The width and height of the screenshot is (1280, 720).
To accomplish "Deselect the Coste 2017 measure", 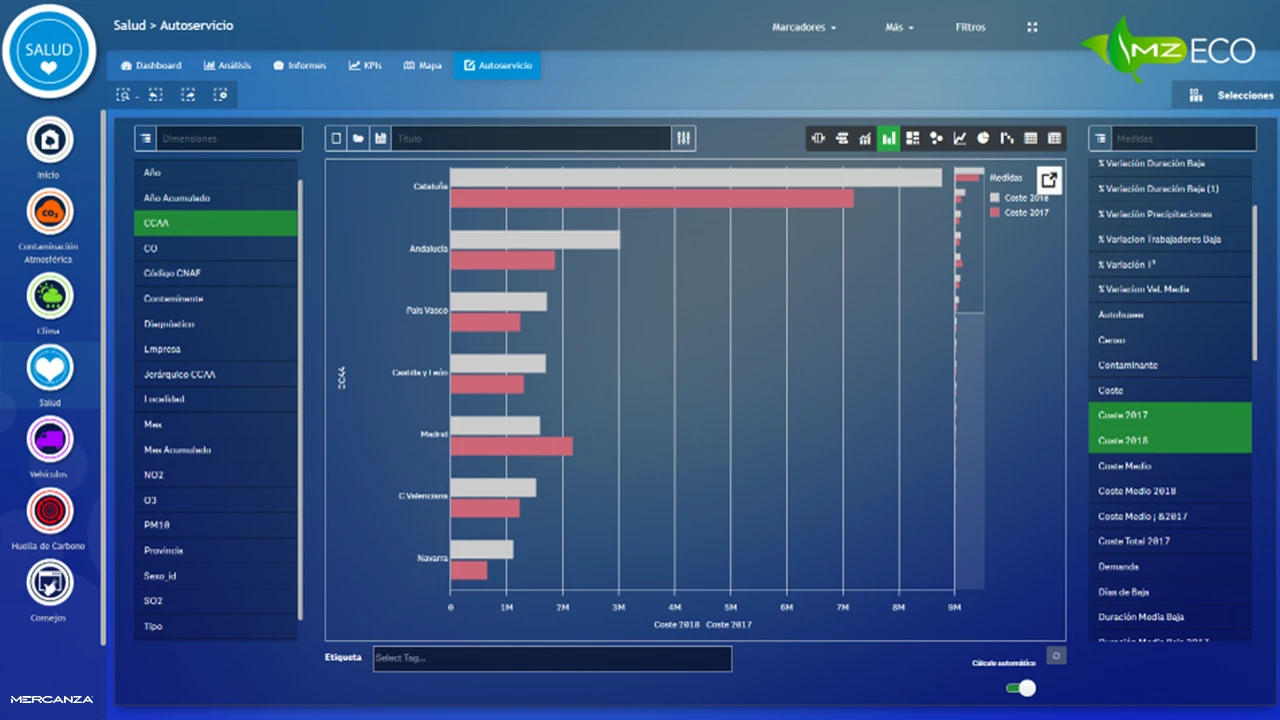I will coord(1169,415).
